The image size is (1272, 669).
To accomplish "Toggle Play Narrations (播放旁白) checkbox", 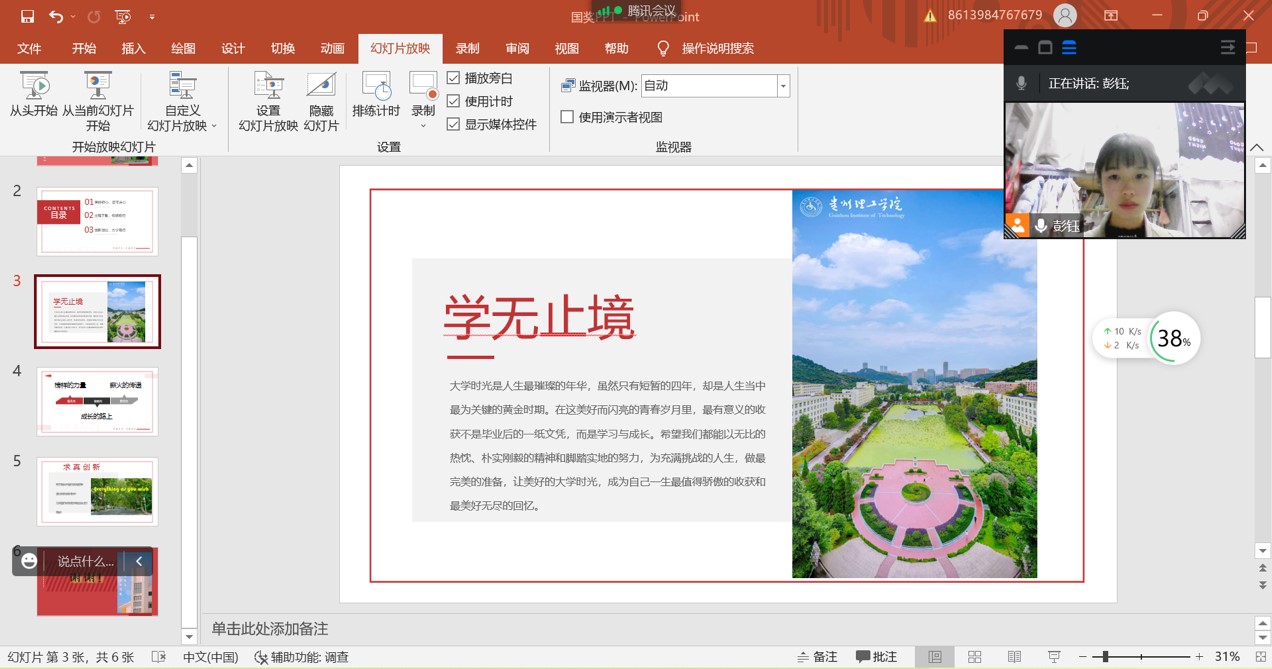I will pos(454,78).
